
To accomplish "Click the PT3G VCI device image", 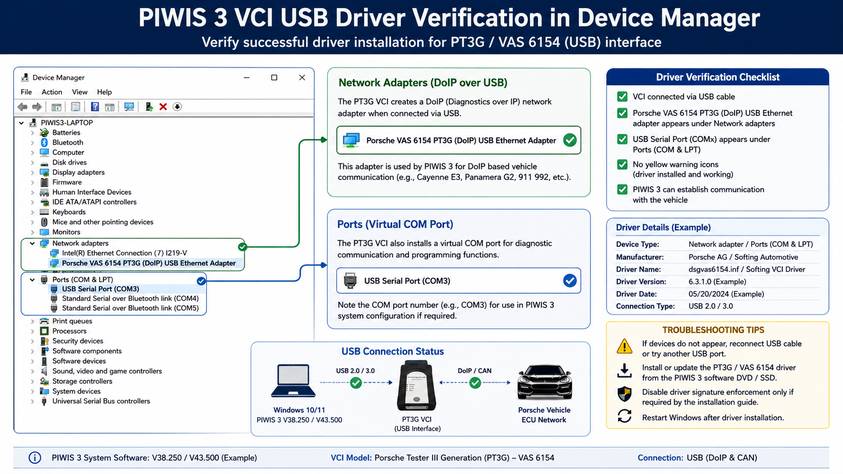I will [416, 386].
